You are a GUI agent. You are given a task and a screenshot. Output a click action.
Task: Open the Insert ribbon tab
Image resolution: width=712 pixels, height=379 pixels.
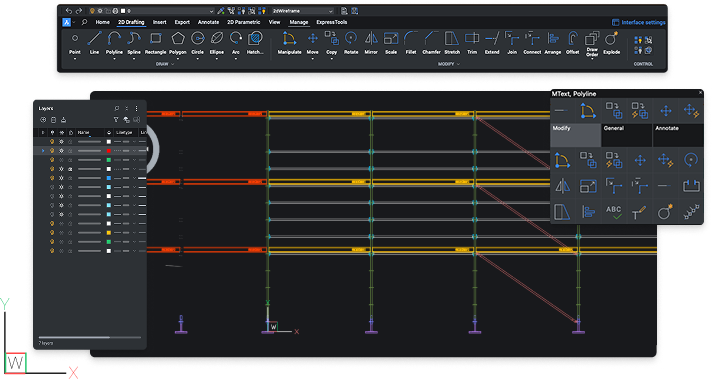pyautogui.click(x=159, y=22)
